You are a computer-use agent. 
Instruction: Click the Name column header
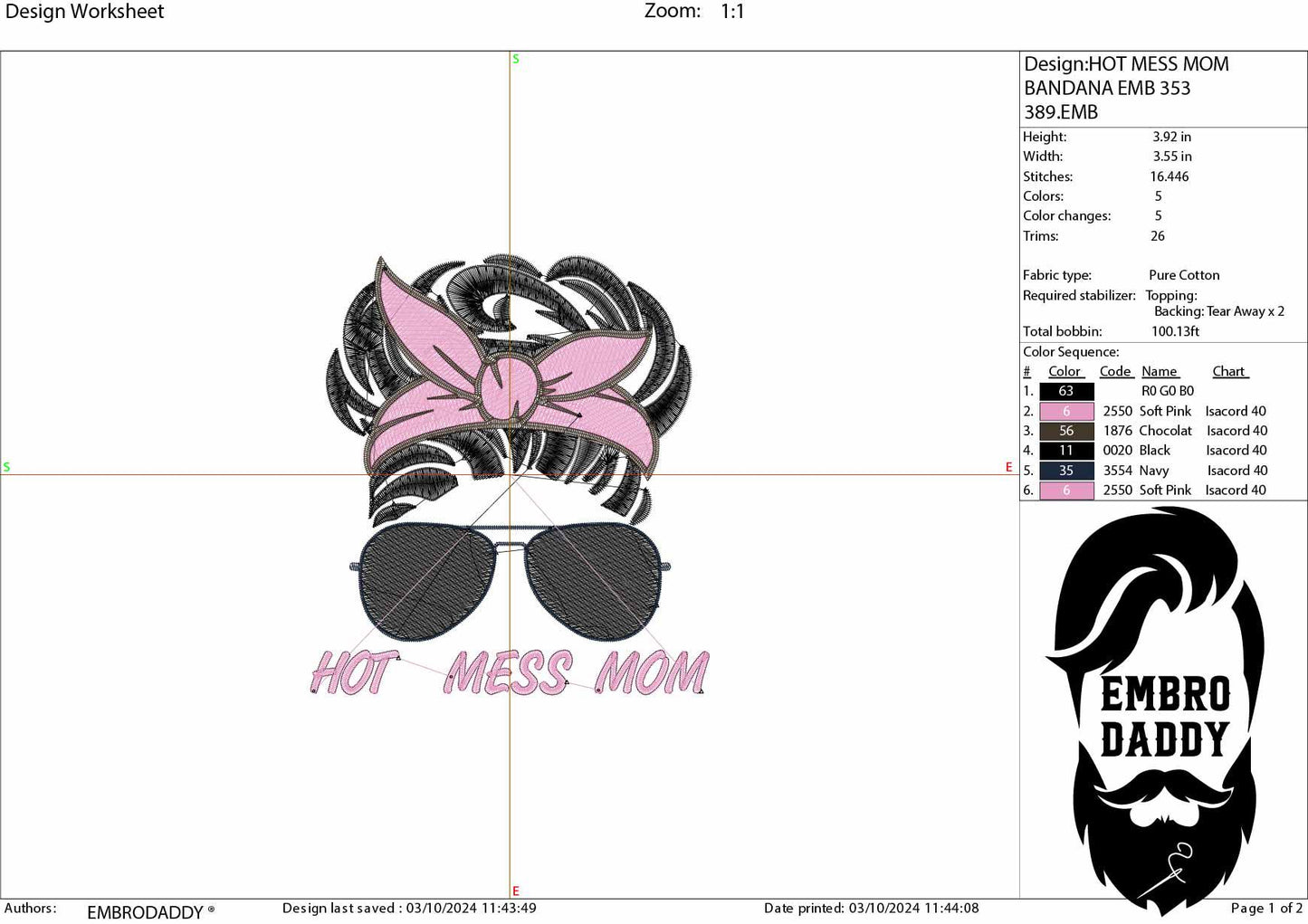pos(1160,371)
